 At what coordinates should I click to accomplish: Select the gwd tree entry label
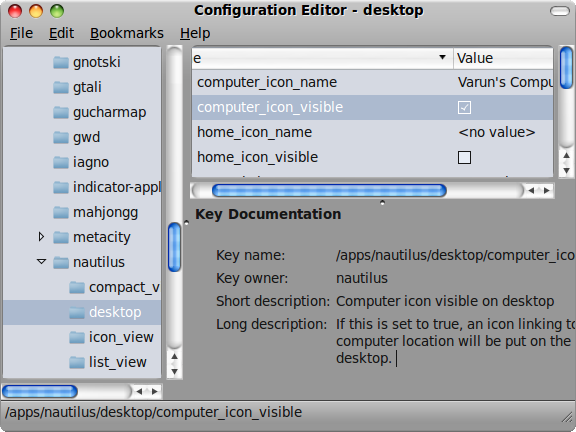[86, 137]
